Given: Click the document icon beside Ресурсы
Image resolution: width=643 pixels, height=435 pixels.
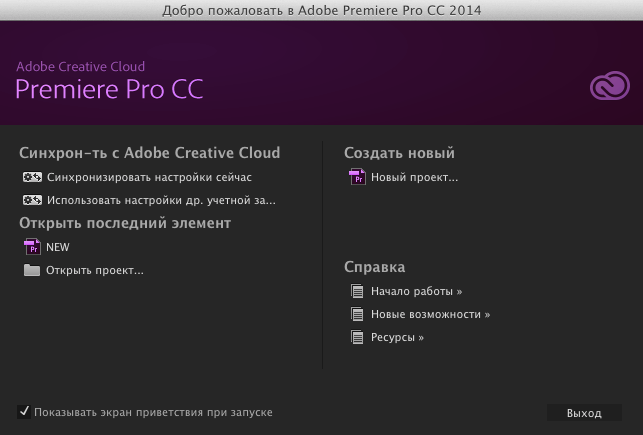Looking at the screenshot, I should click(357, 337).
